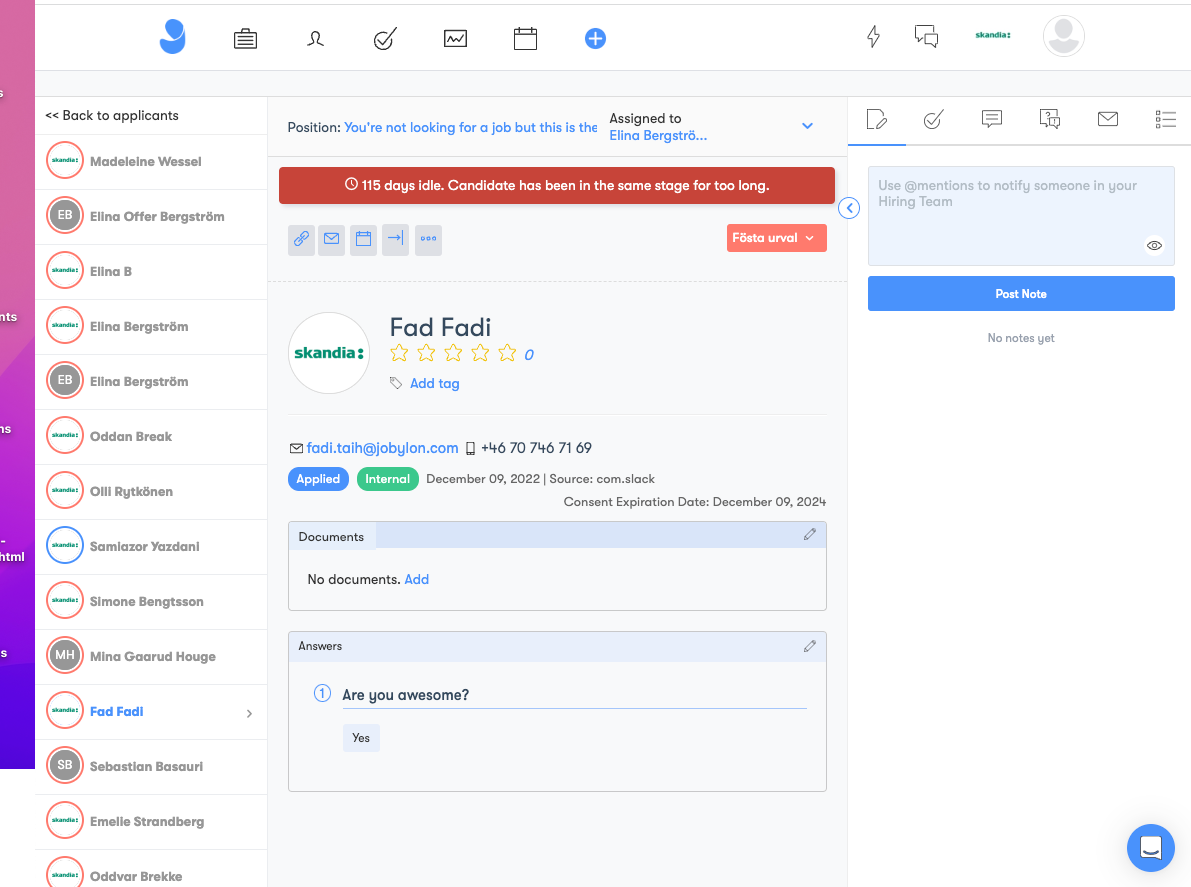Viewport: 1191px width, 887px height.
Task: Select applicant Emelie Strandberg
Action: 151,822
